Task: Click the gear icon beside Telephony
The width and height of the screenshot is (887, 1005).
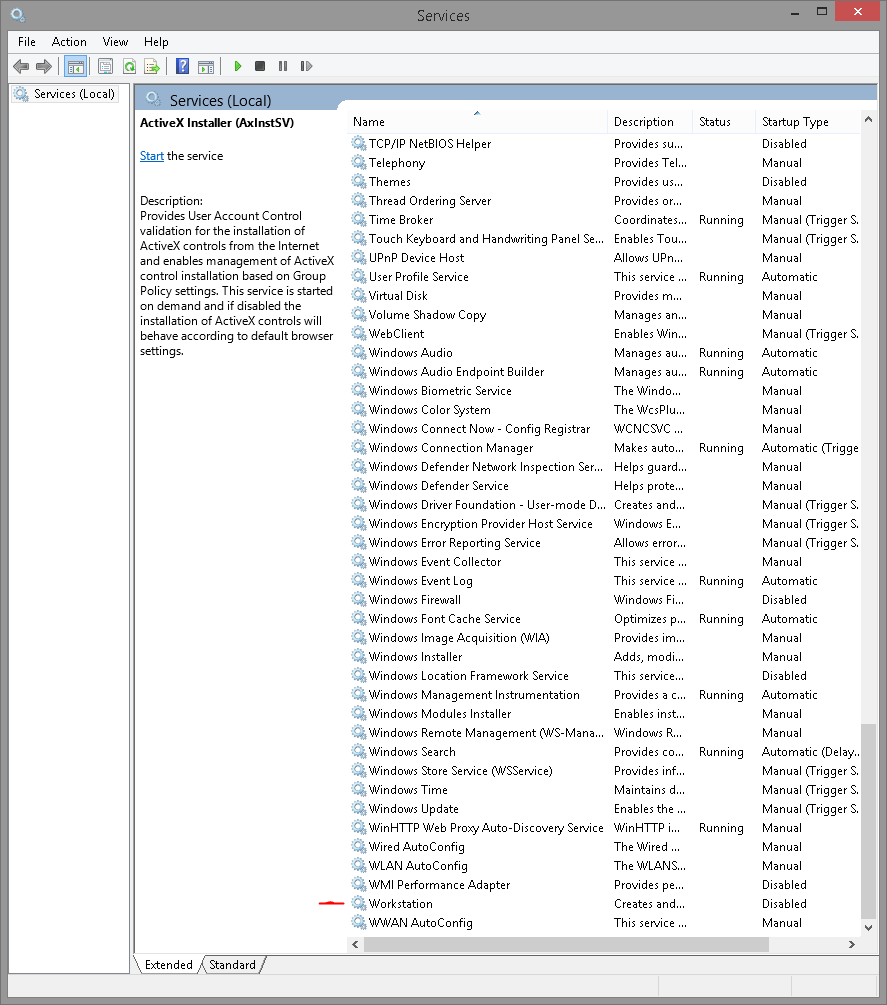Action: 359,162
